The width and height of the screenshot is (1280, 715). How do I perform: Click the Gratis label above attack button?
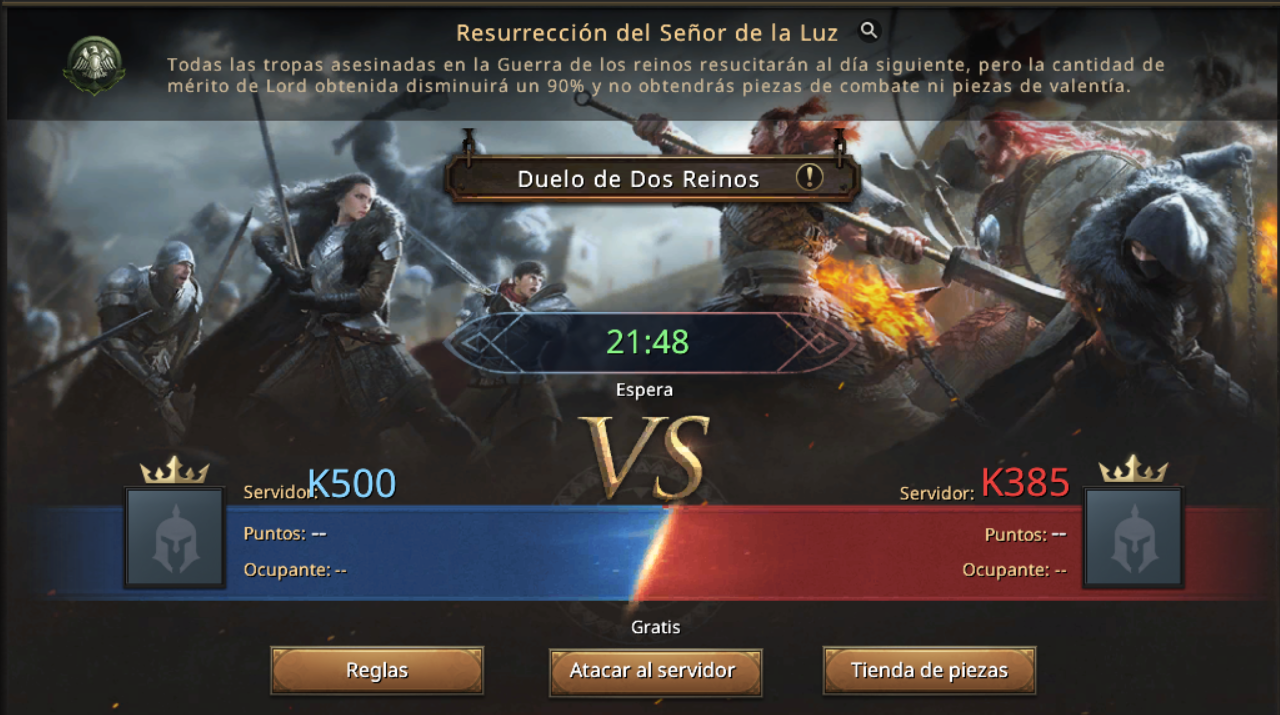point(655,627)
